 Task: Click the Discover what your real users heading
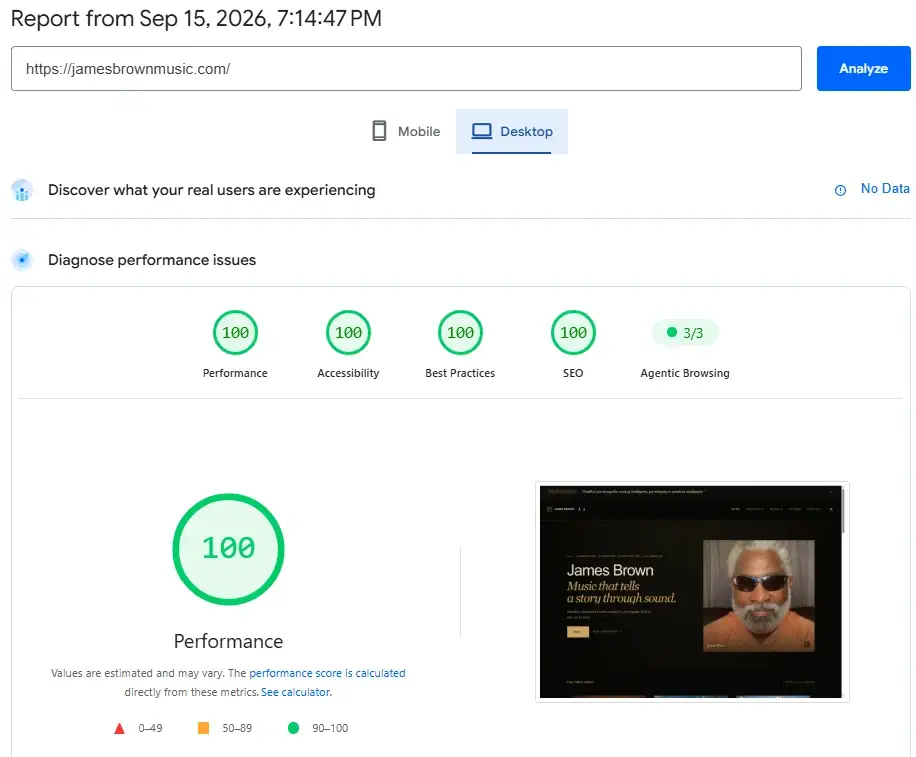[x=211, y=190]
